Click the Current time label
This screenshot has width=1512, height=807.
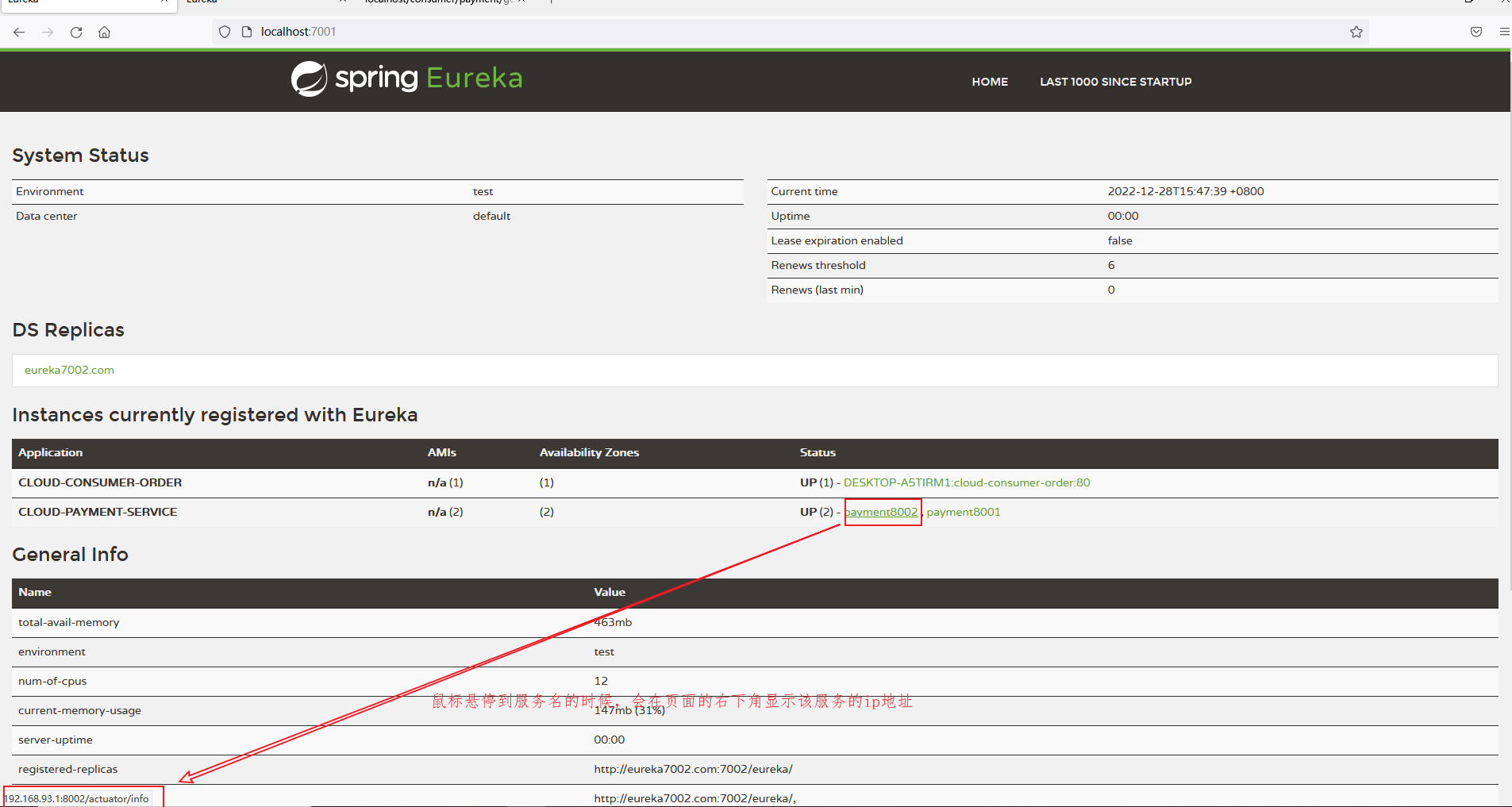coord(804,191)
